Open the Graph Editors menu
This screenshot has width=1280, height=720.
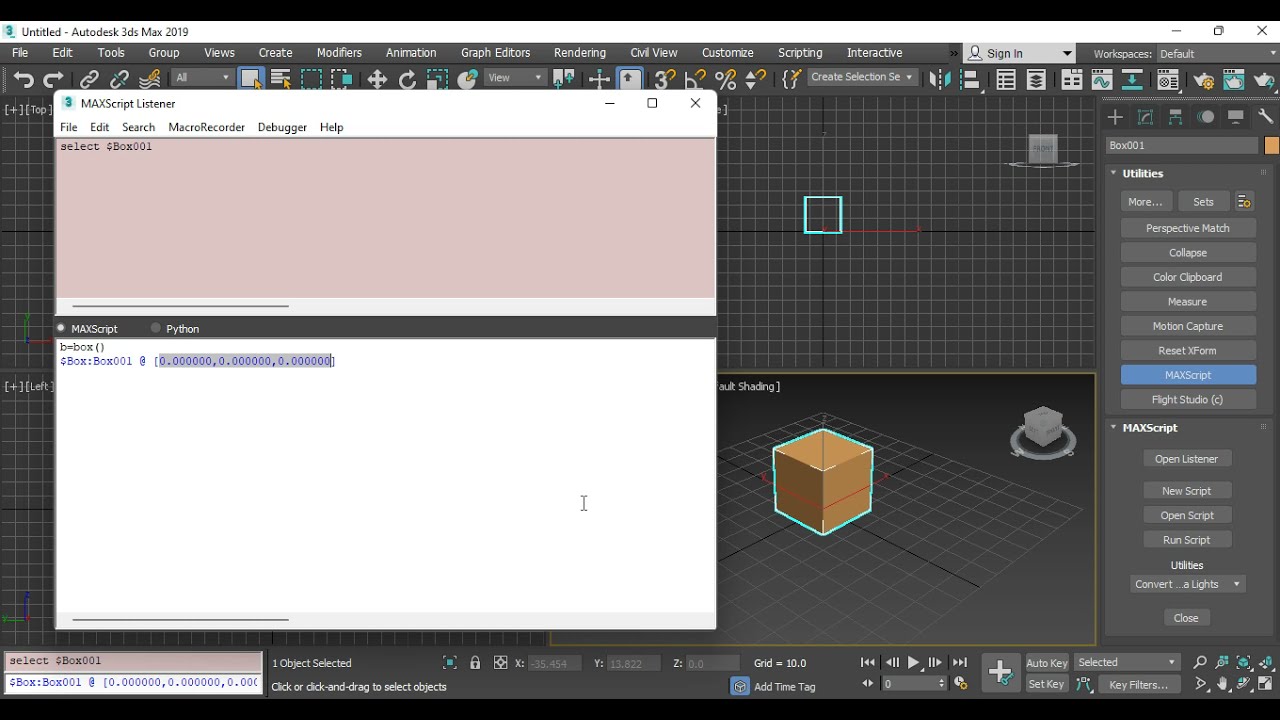(495, 53)
